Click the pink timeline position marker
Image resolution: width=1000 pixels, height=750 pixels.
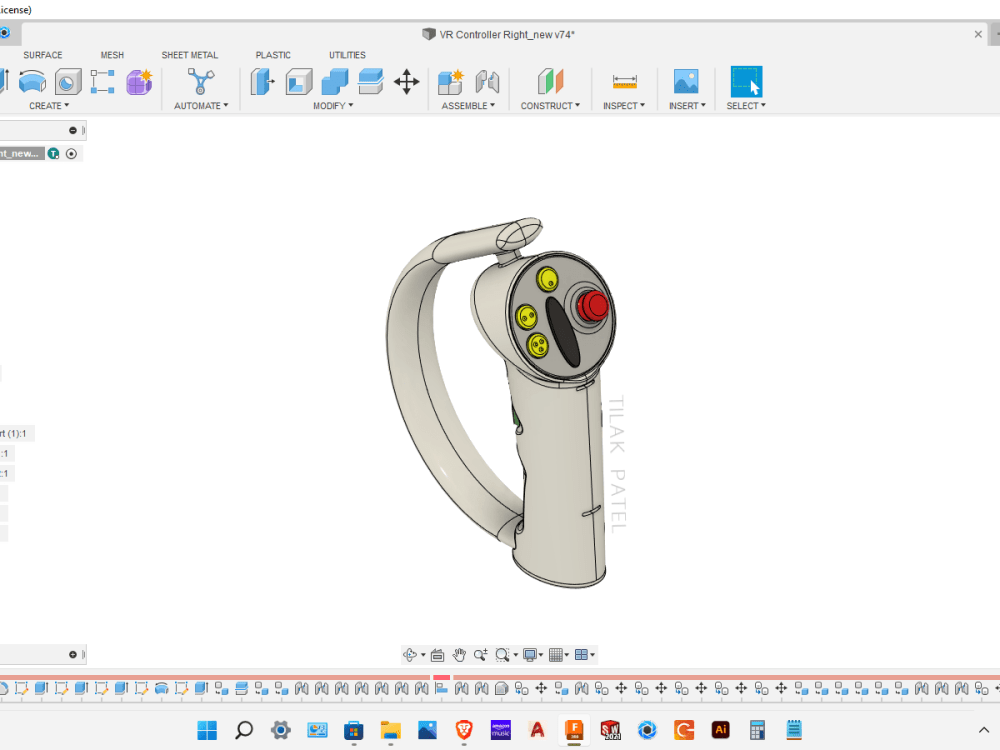441,677
